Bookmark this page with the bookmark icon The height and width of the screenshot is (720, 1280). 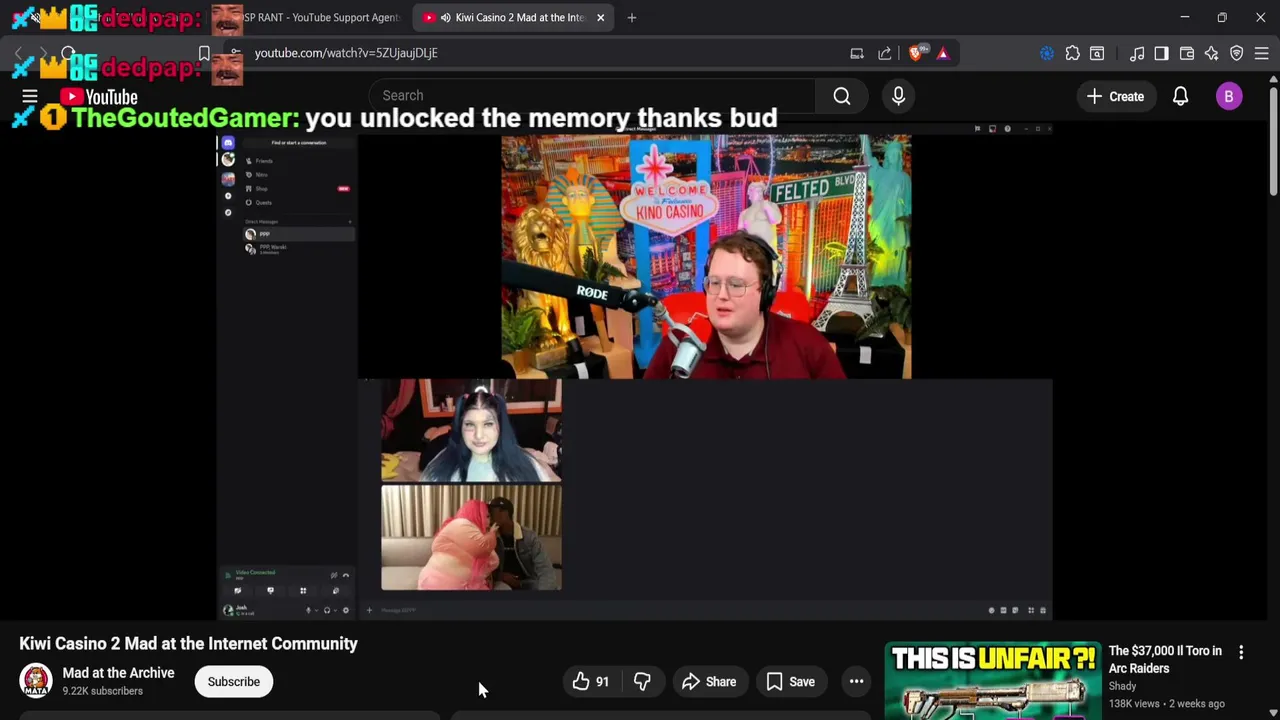pyautogui.click(x=204, y=53)
